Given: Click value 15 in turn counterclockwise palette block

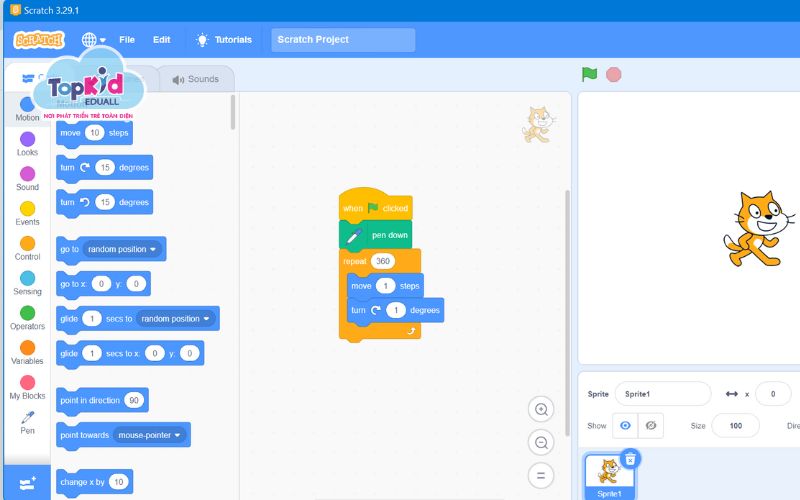Looking at the screenshot, I should click(x=105, y=203).
